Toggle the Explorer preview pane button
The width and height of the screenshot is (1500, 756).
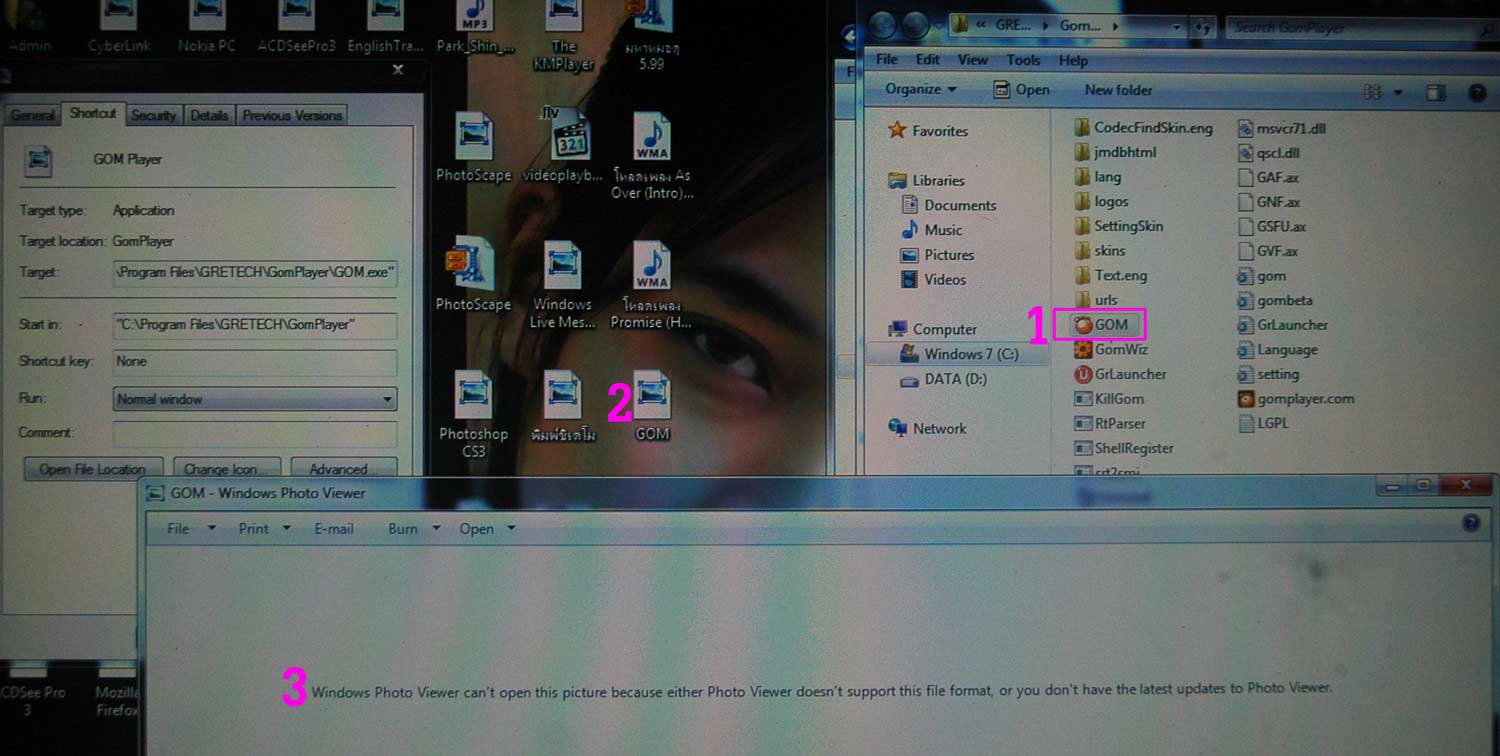pos(1436,92)
